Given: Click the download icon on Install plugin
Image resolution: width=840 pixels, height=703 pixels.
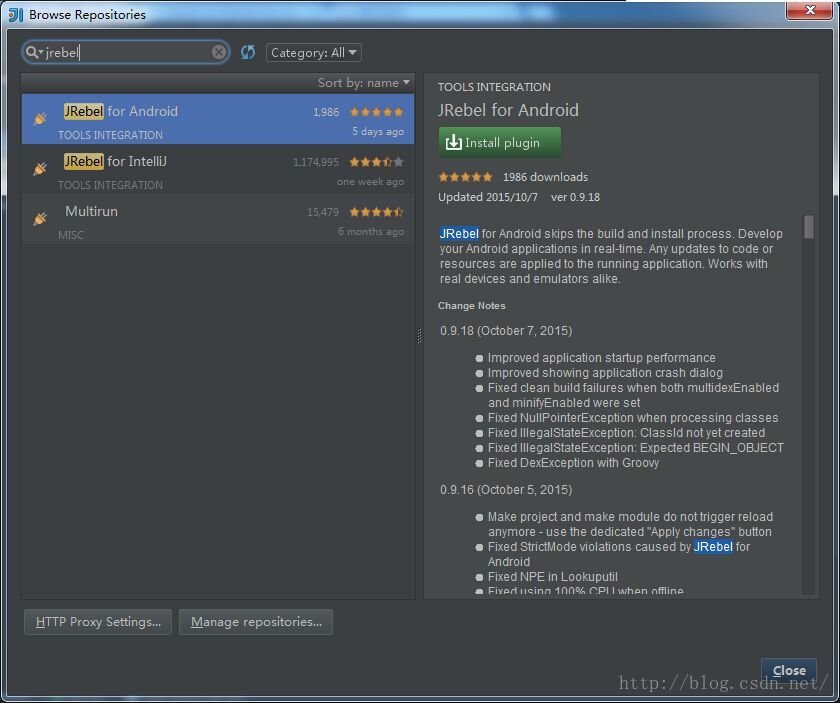Looking at the screenshot, I should (453, 143).
